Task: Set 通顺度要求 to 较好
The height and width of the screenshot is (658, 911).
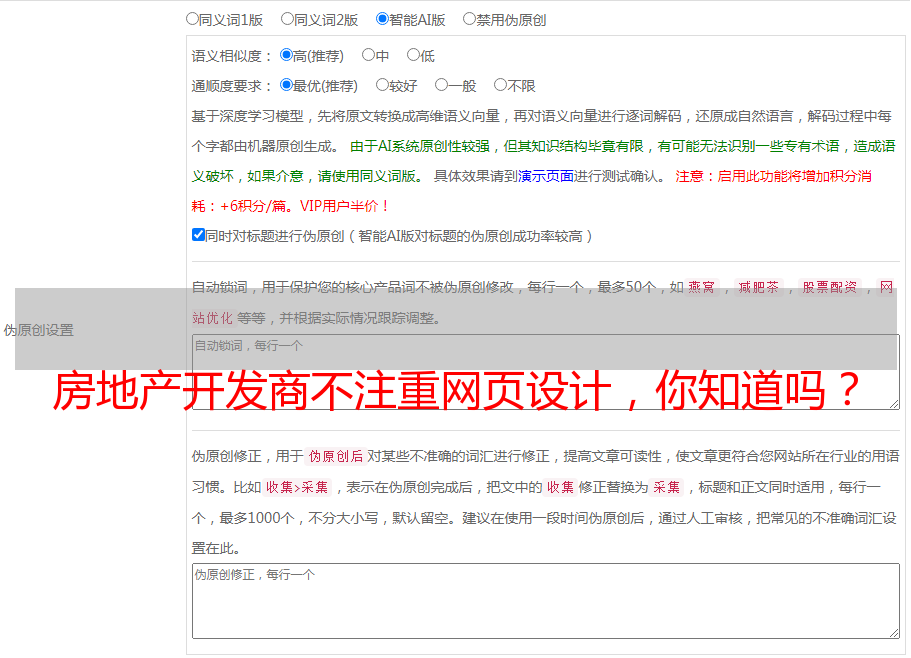Action: click(382, 85)
